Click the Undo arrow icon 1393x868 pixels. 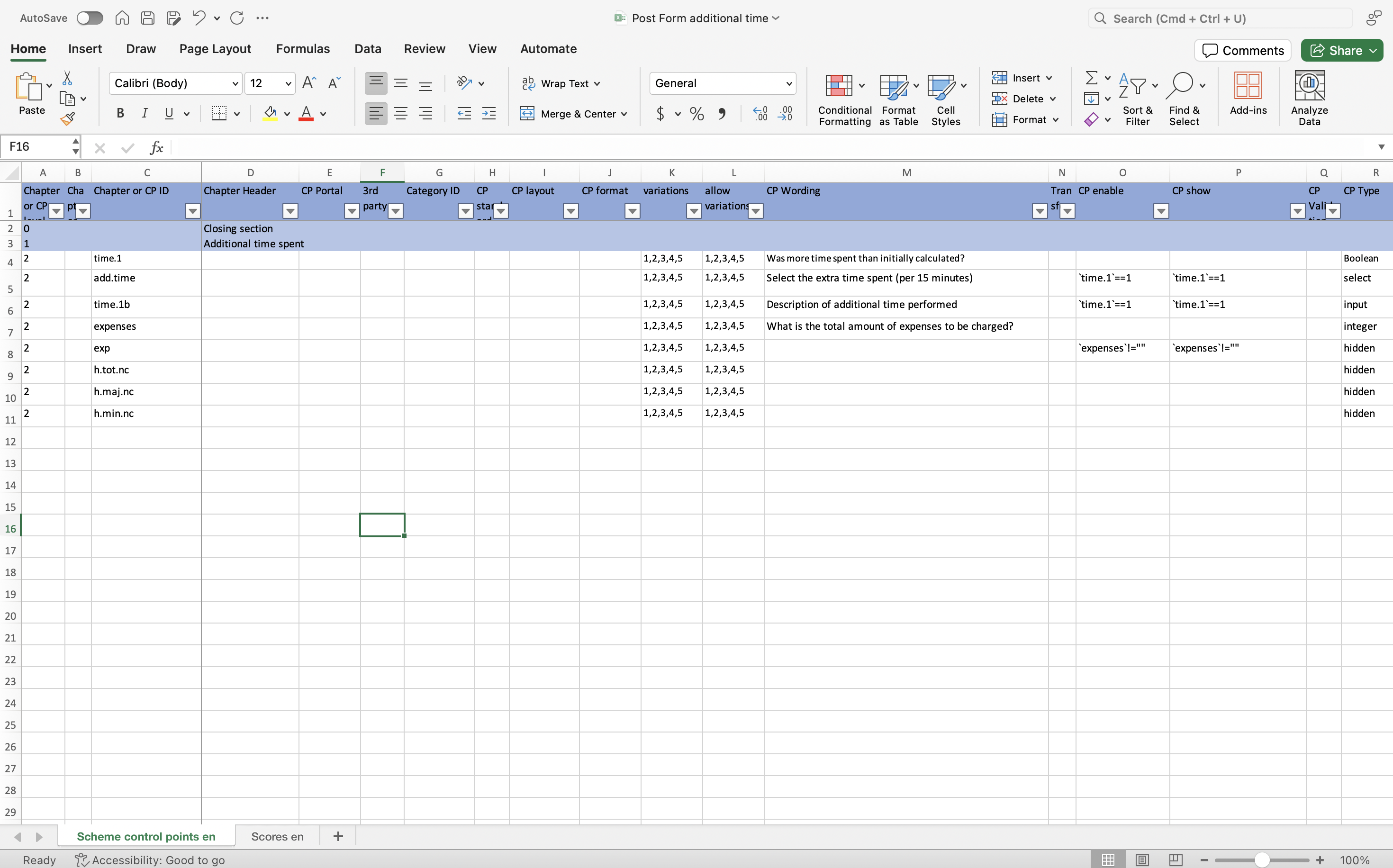[199, 18]
